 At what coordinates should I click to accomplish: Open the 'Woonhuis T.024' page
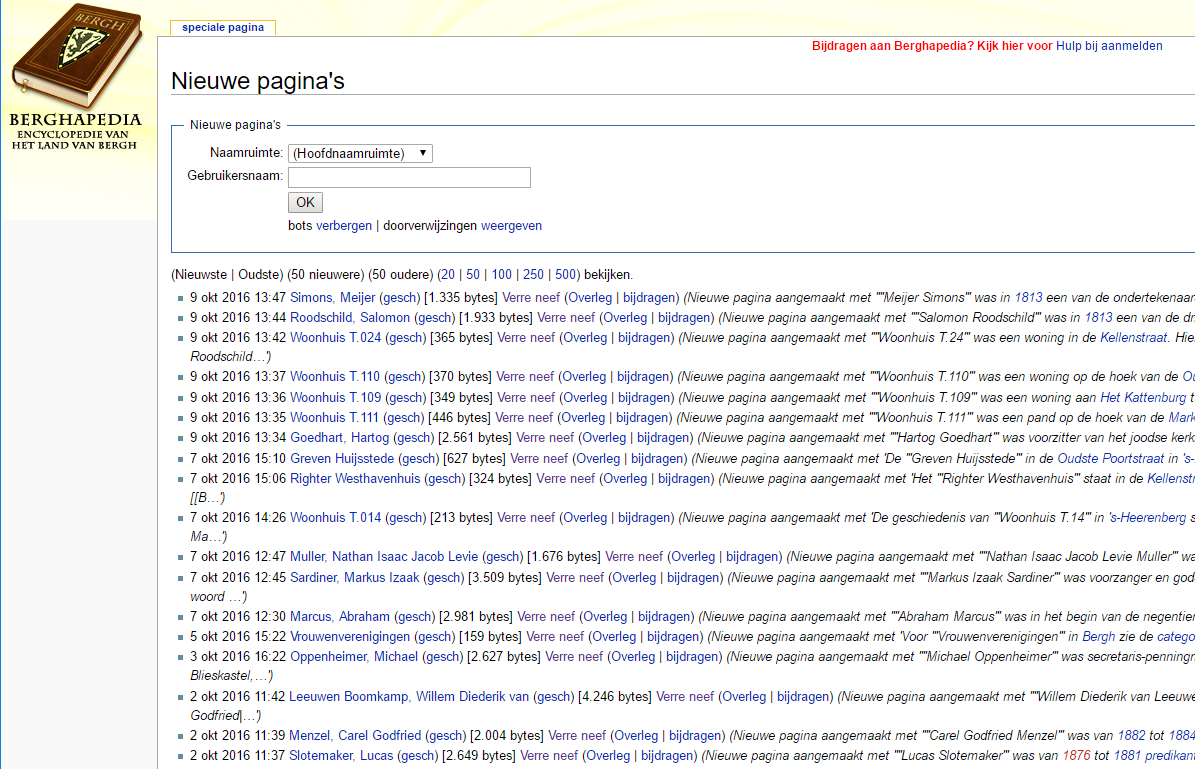[335, 338]
